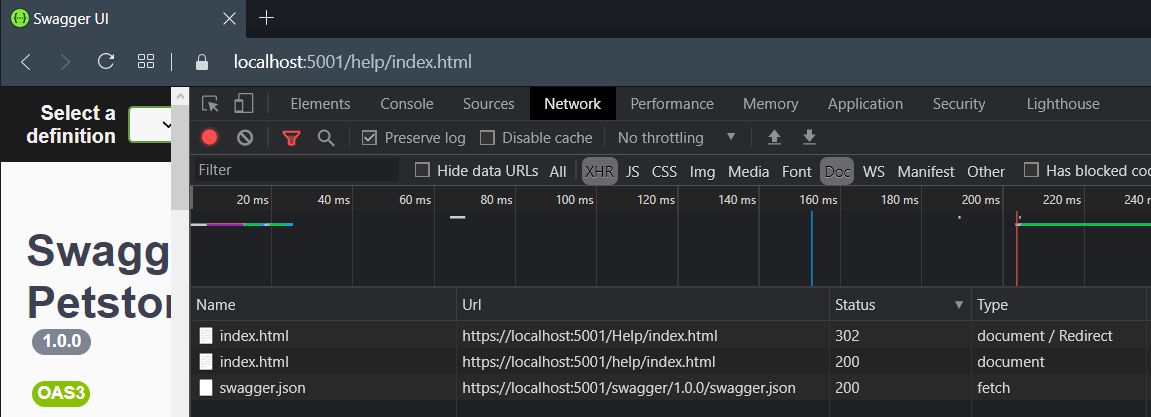This screenshot has width=1151, height=417.
Task: Click URL https://localhost:5001/Help/index.html
Action: [589, 336]
